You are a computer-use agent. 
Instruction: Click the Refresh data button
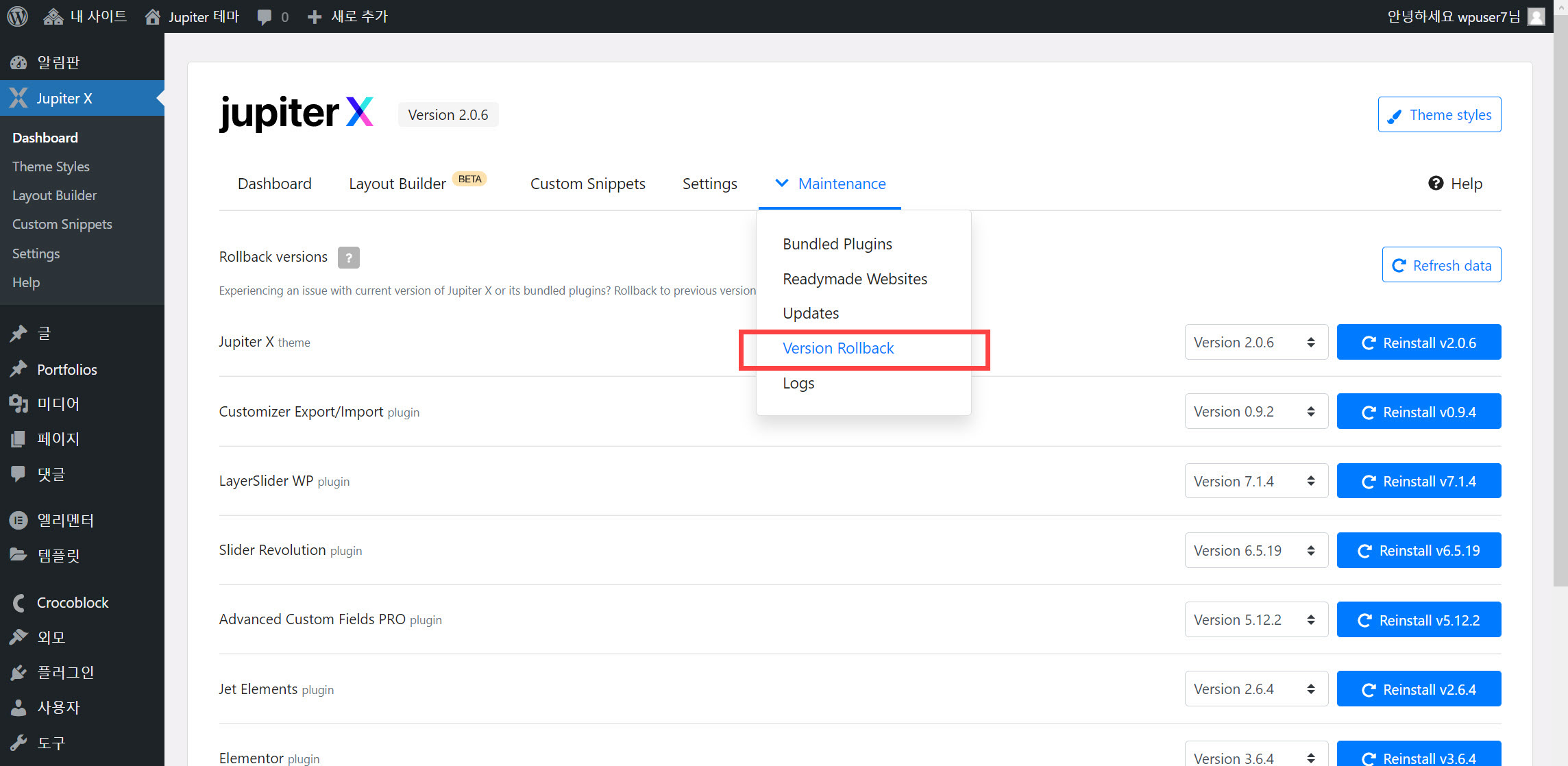[1441, 265]
